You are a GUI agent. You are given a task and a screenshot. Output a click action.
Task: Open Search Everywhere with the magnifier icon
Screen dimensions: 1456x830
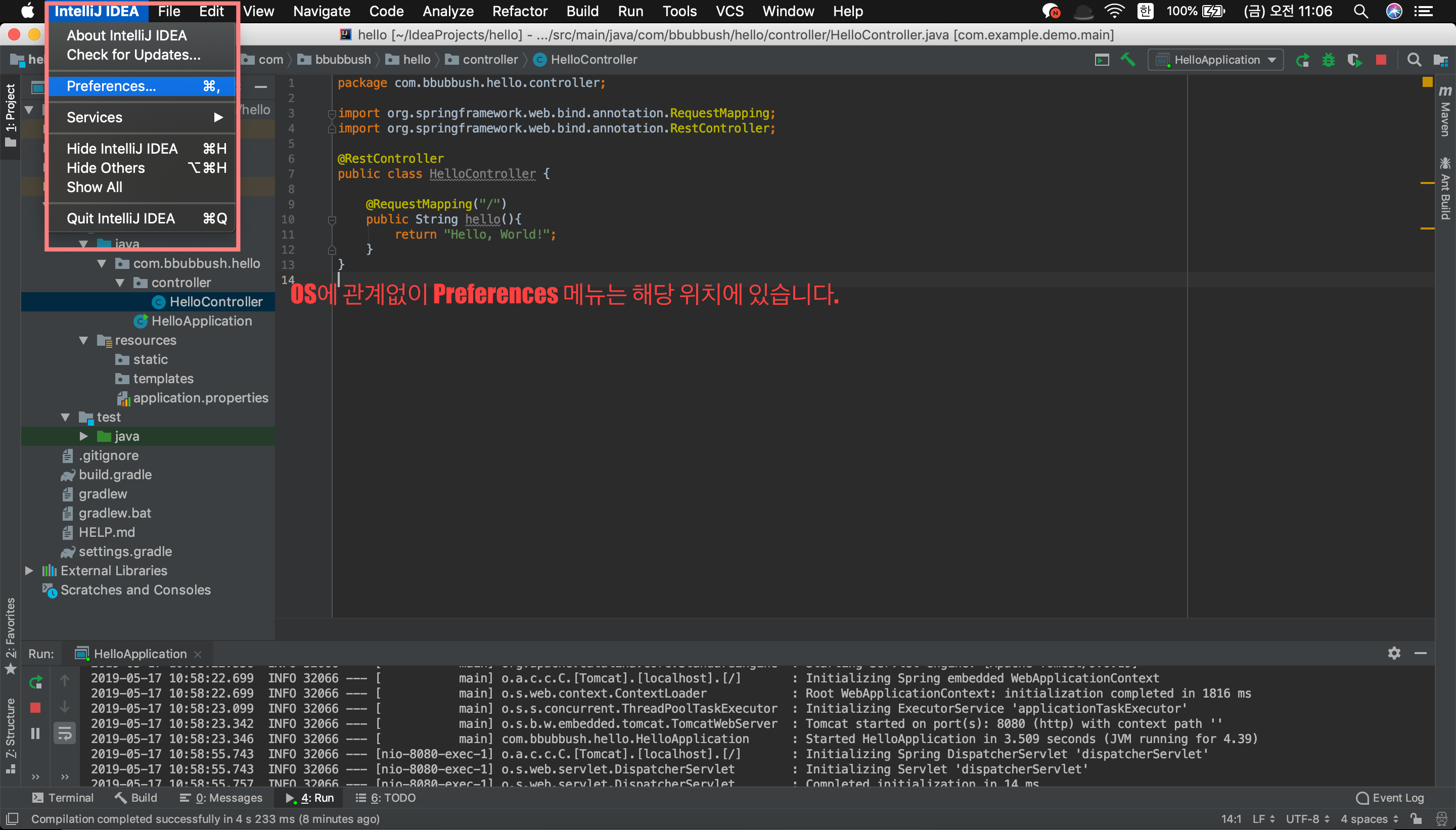pos(1415,59)
